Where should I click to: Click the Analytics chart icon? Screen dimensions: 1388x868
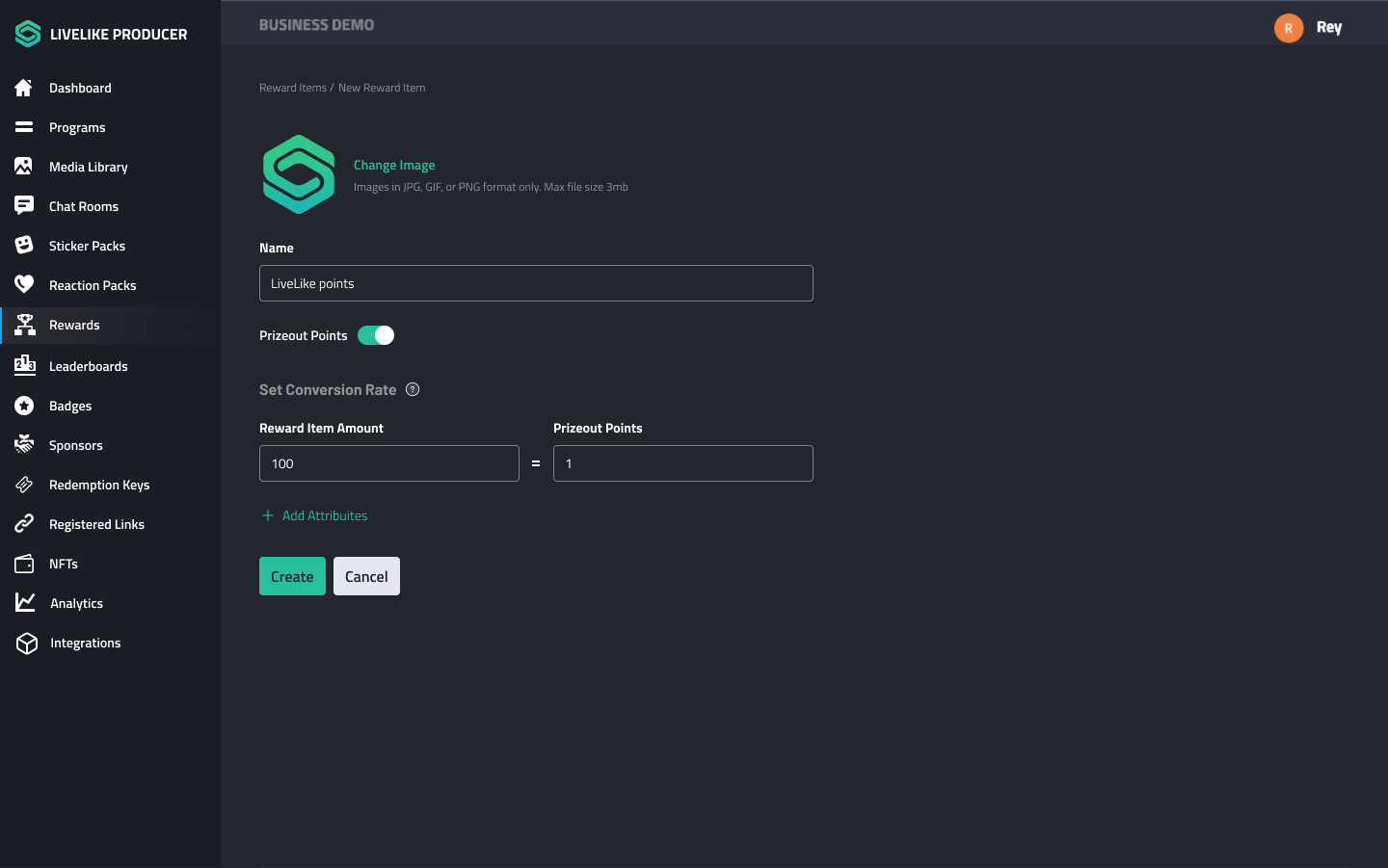[25, 603]
